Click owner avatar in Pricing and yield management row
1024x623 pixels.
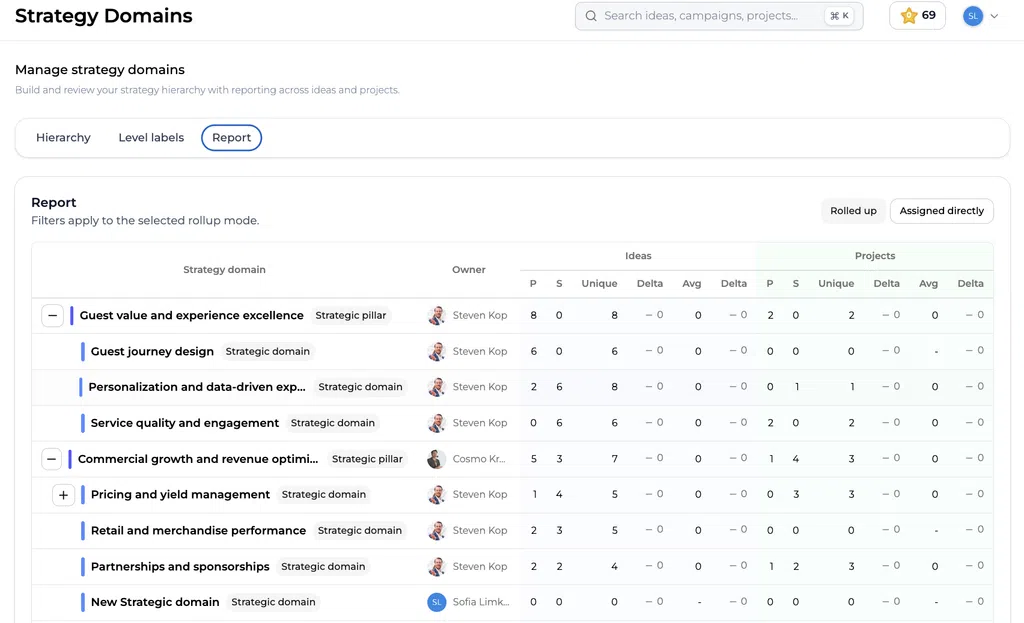pos(437,494)
